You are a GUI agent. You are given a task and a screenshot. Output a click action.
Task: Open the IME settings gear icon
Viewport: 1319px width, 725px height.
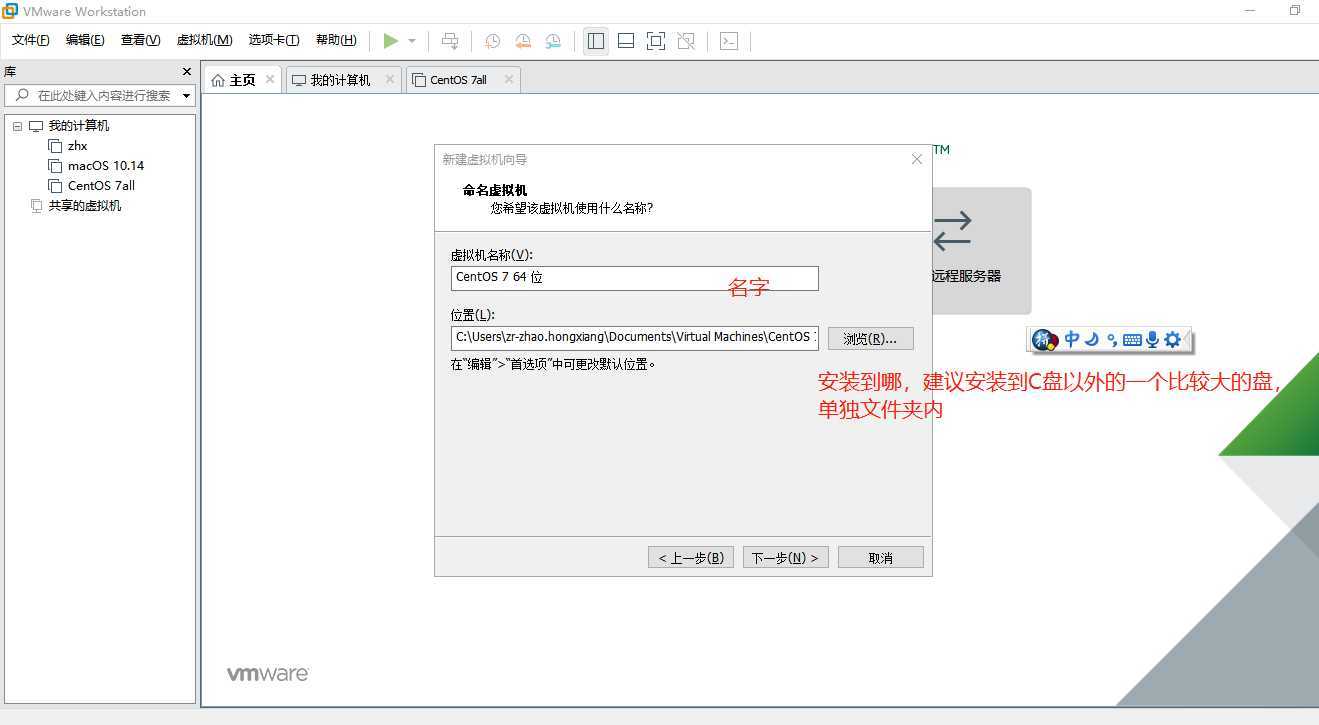pos(1173,339)
